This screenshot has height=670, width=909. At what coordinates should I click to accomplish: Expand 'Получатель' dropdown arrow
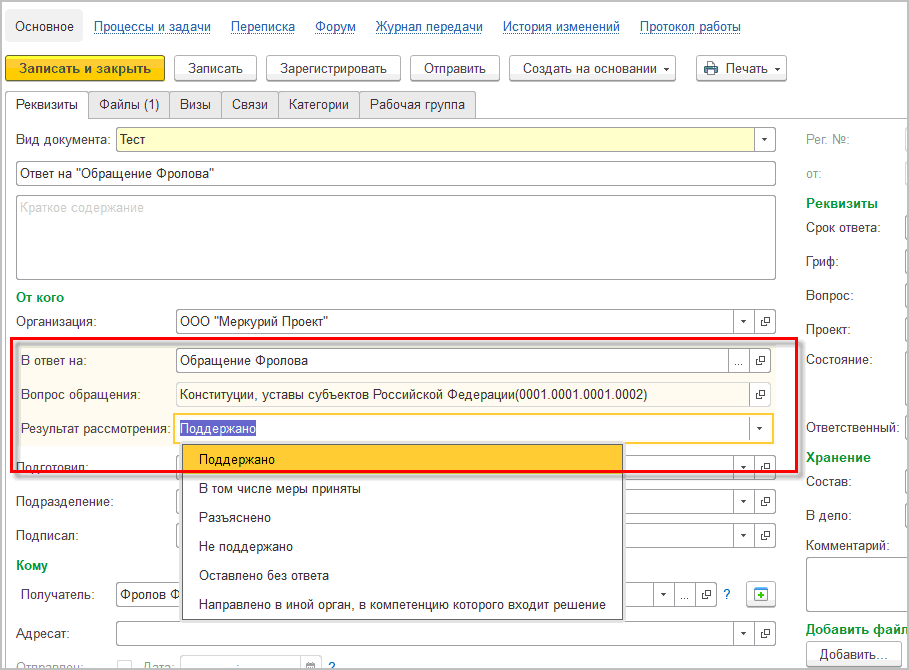coord(664,595)
